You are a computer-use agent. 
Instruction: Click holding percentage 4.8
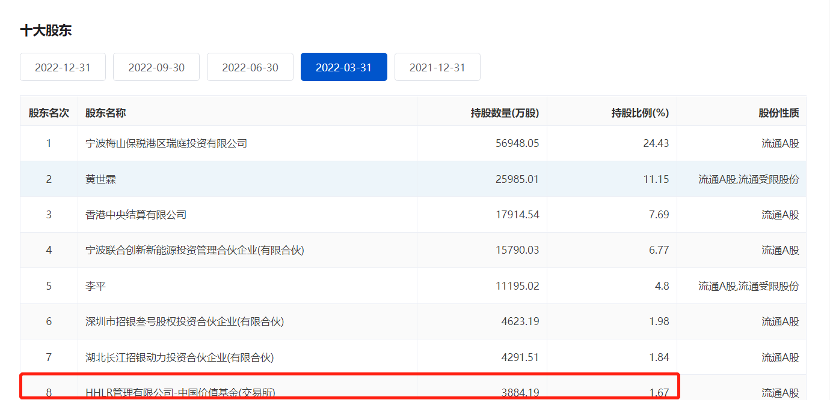662,286
